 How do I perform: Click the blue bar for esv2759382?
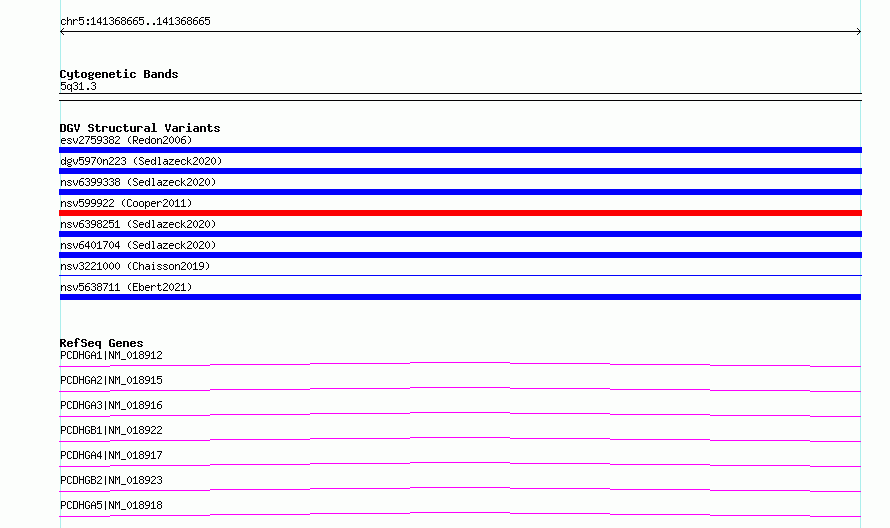tap(460, 150)
